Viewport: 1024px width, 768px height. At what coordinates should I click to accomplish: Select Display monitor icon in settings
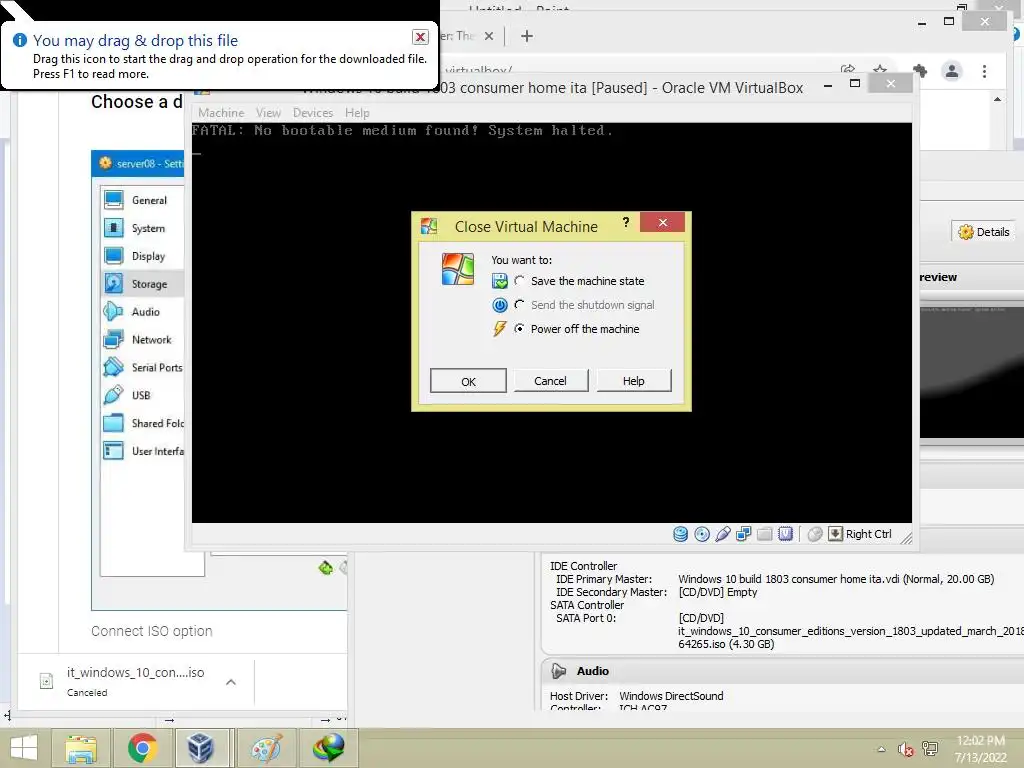coord(114,256)
